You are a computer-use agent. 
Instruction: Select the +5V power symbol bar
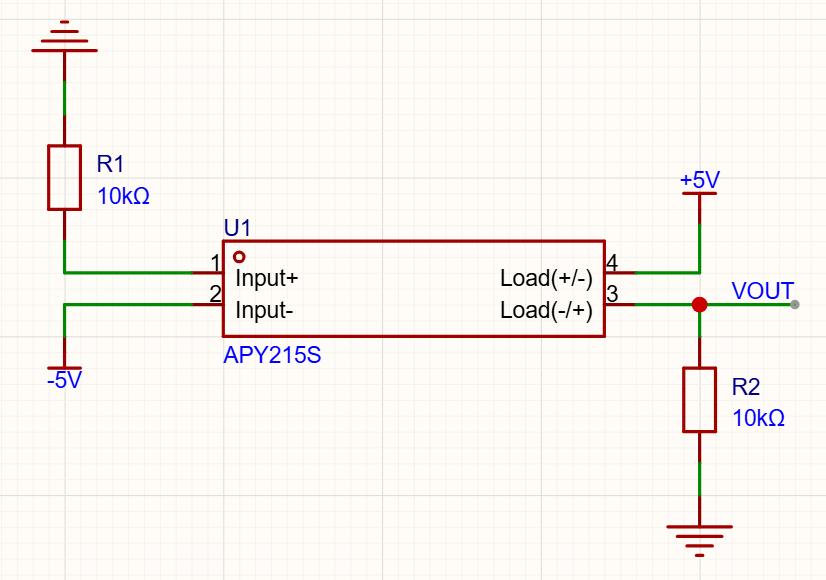tap(700, 194)
